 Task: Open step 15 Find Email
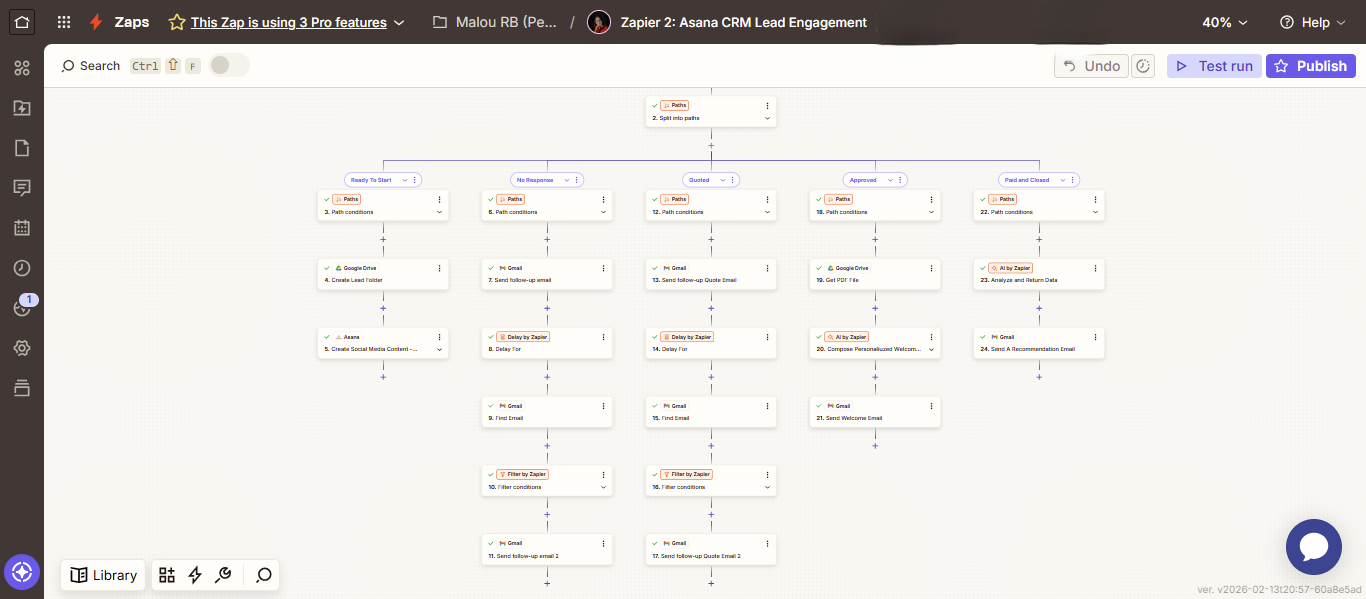coord(711,412)
